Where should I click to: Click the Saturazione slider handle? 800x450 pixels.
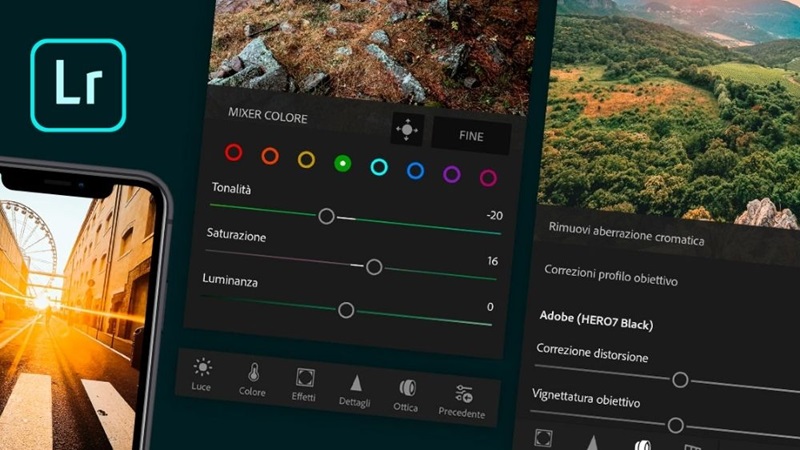pyautogui.click(x=374, y=266)
